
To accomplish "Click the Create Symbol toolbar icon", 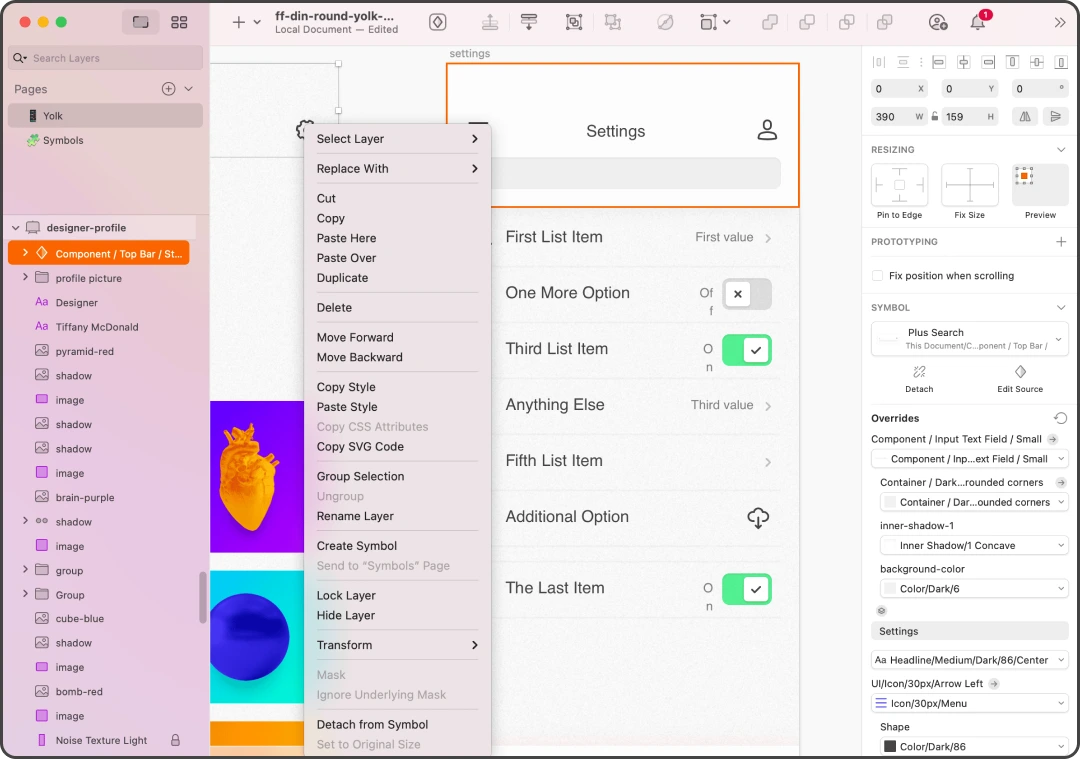I will pos(437,22).
